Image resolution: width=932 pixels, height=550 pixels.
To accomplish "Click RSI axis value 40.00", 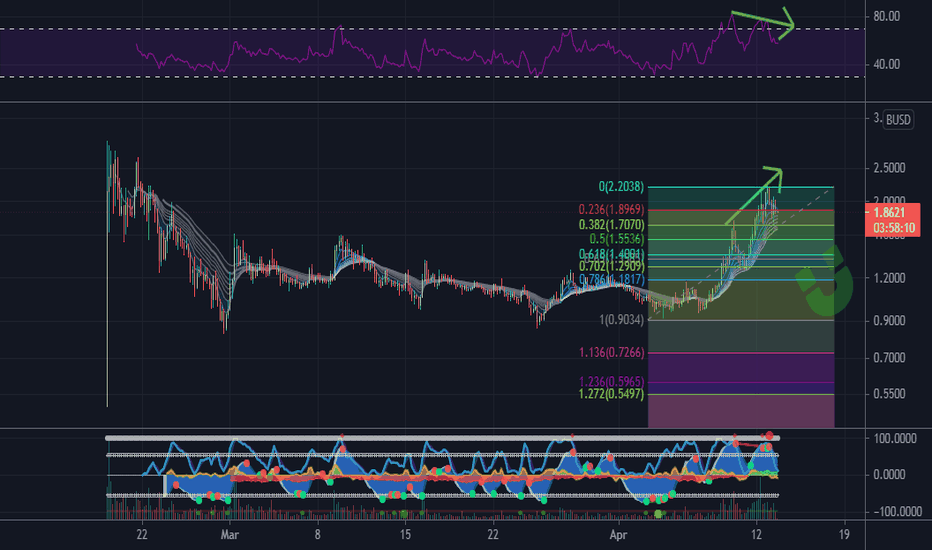I will pyautogui.click(x=886, y=64).
